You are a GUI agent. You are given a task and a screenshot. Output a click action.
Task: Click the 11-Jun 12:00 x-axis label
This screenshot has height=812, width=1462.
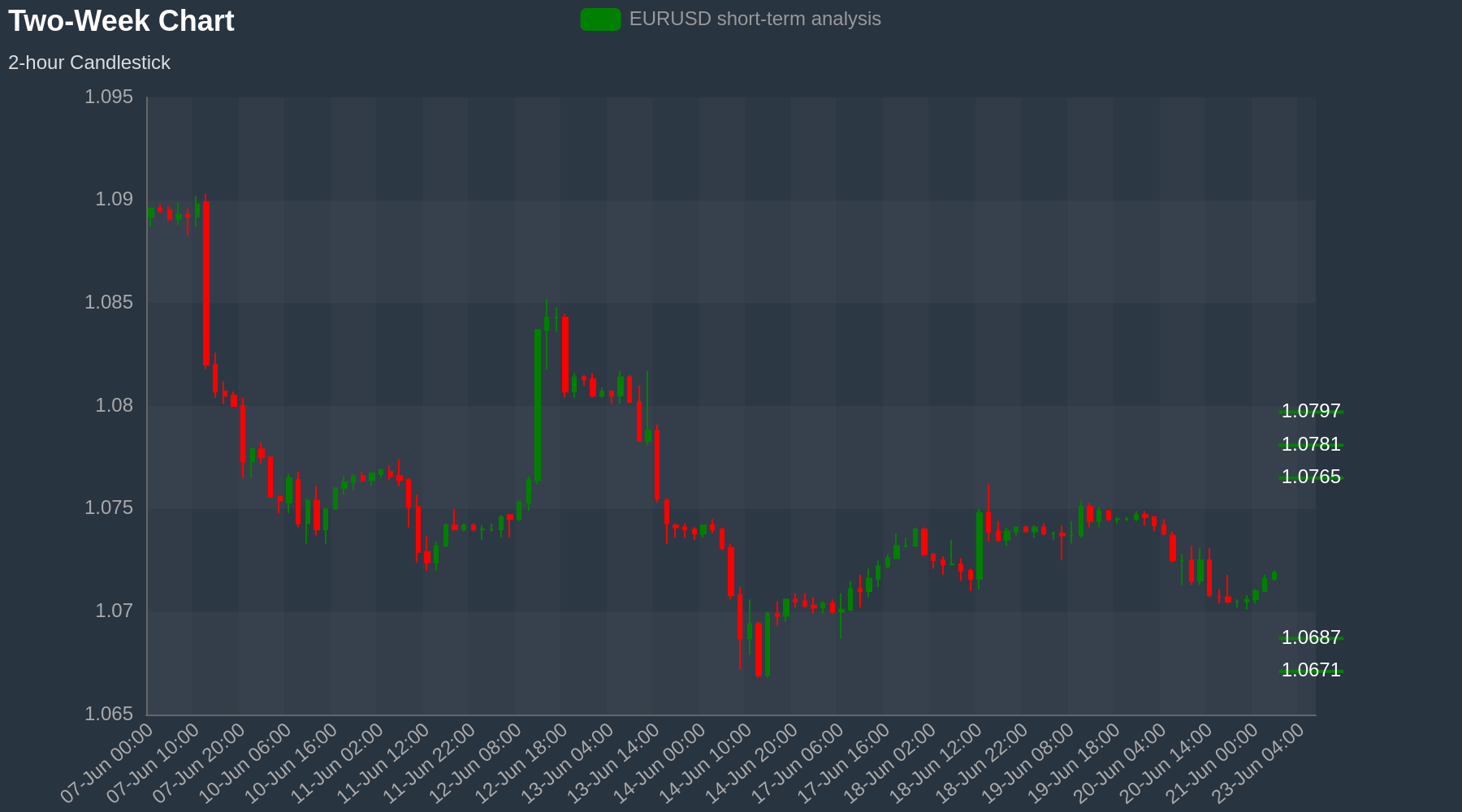coord(383,764)
